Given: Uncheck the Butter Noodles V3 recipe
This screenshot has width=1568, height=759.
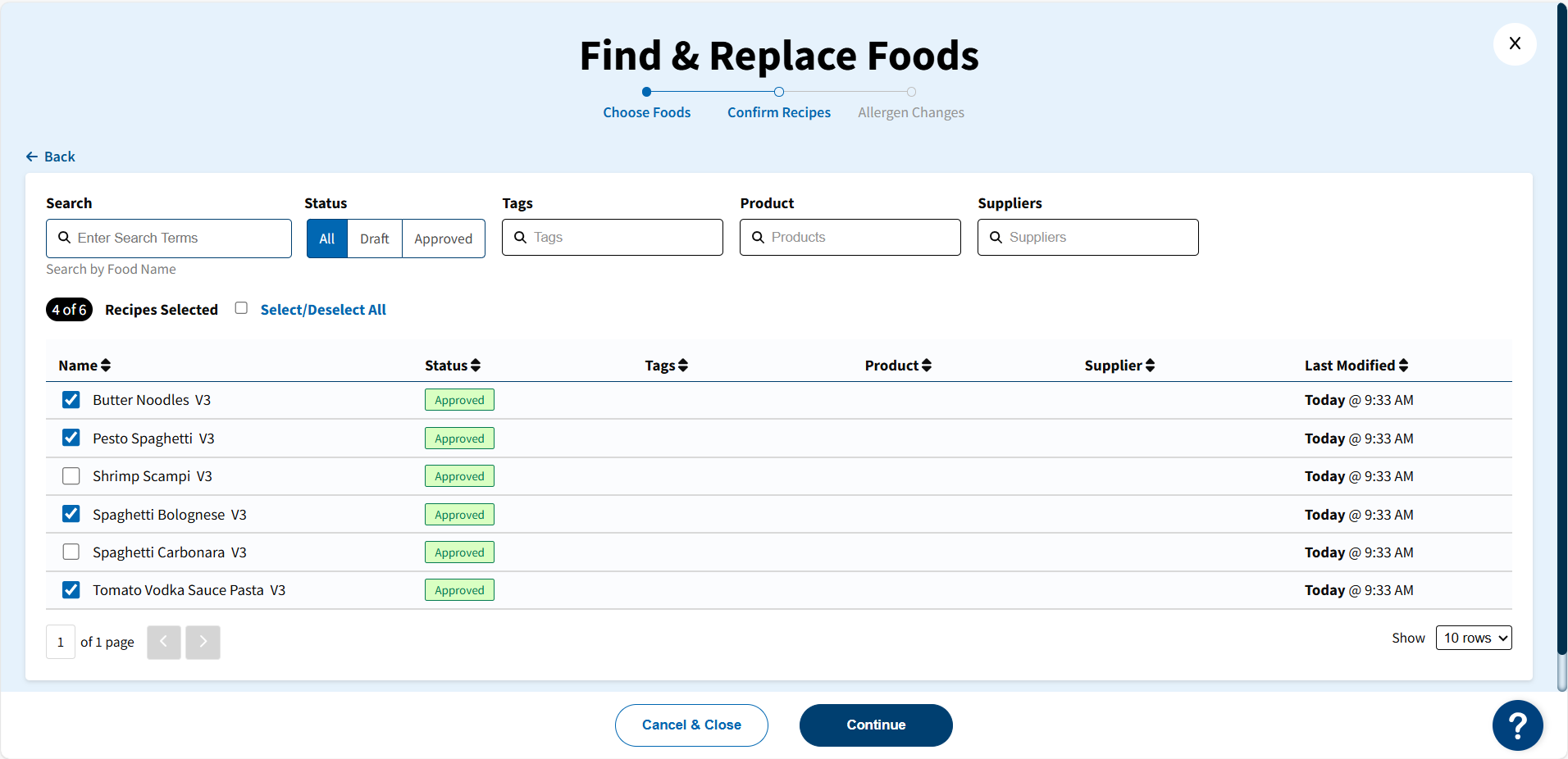Looking at the screenshot, I should click(71, 399).
